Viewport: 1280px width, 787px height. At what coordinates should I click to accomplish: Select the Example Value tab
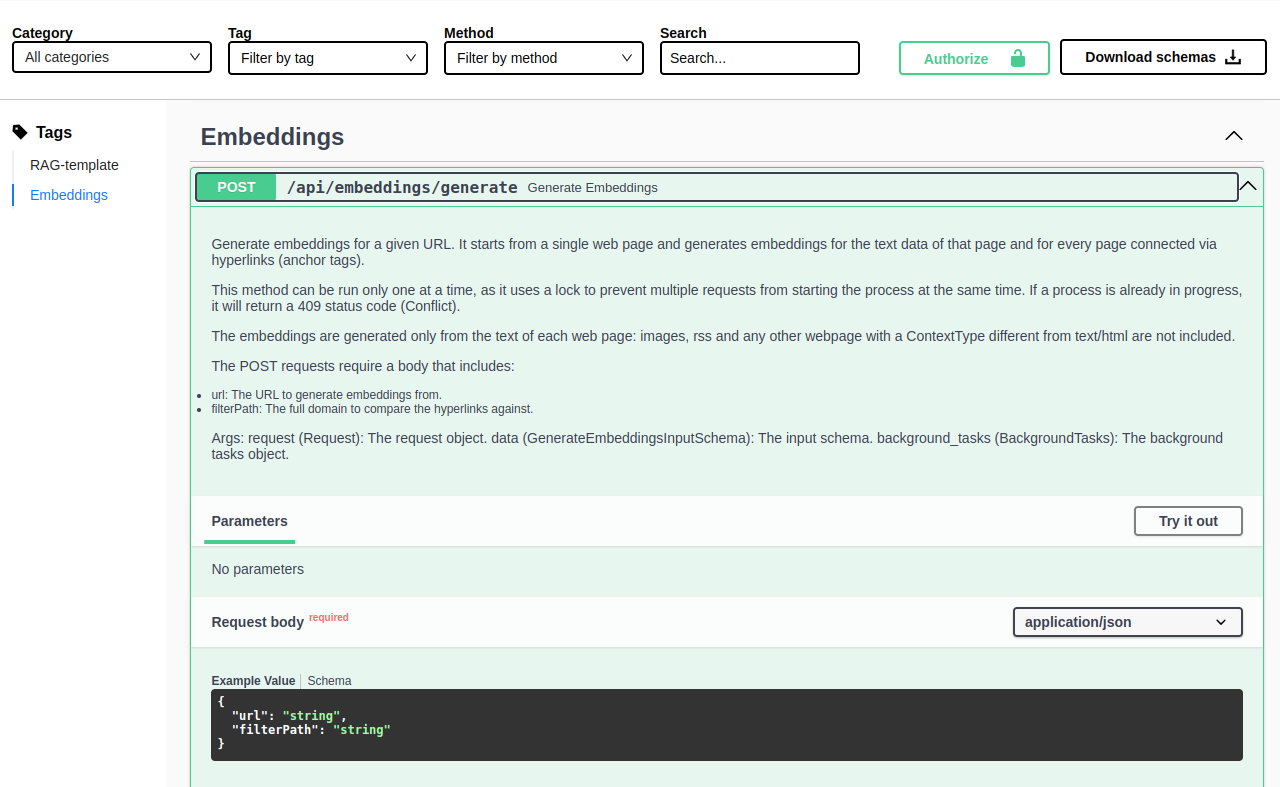(253, 680)
